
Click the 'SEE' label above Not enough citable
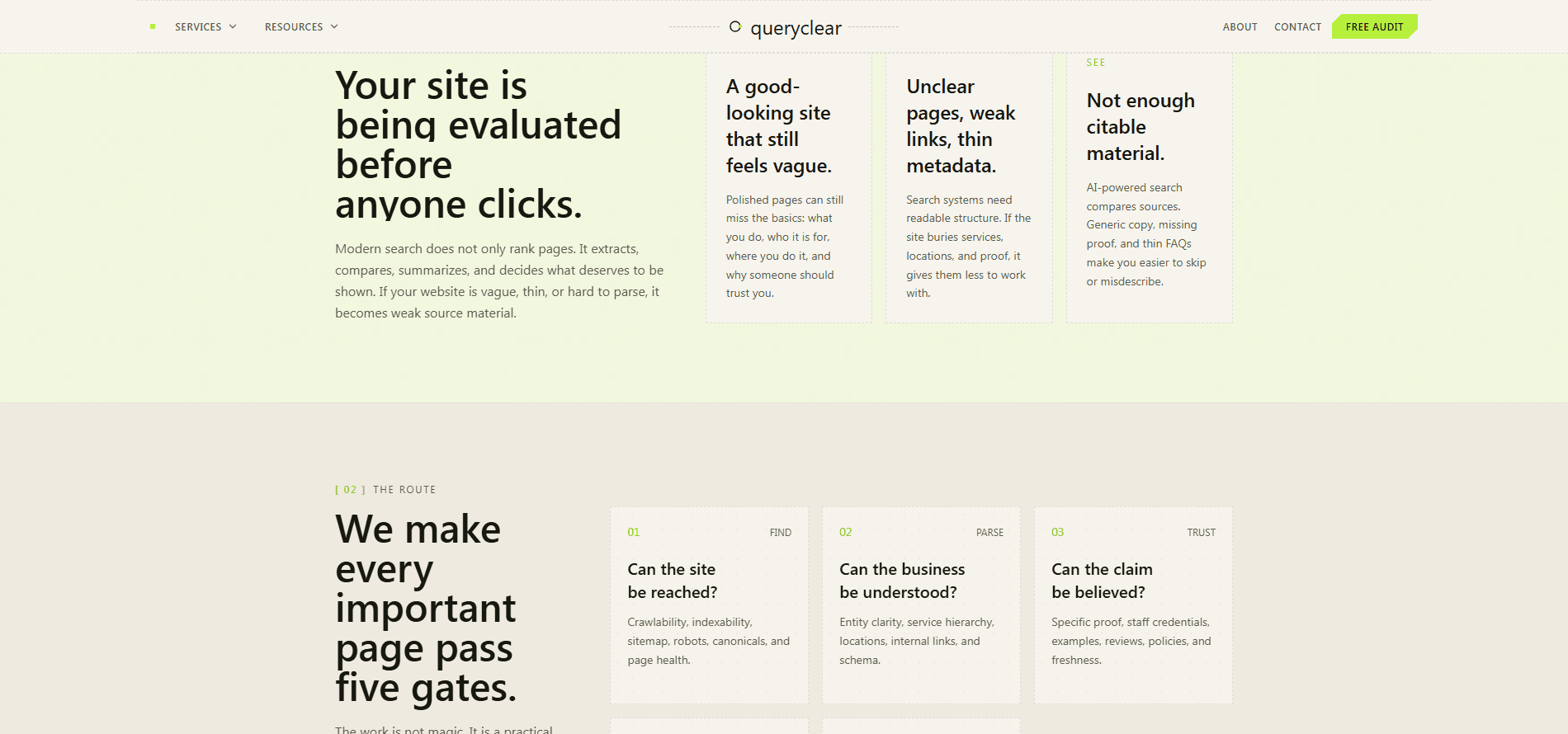[x=1096, y=63]
